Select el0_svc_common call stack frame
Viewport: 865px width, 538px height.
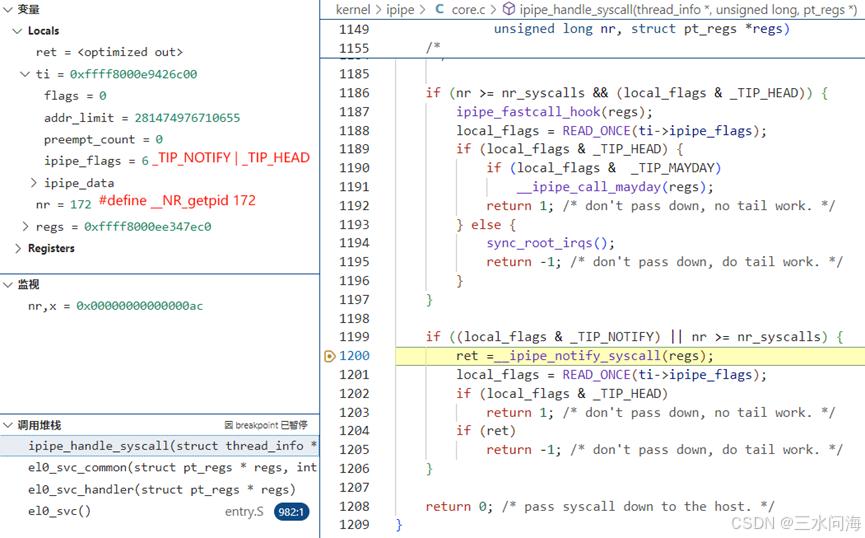coord(159,468)
